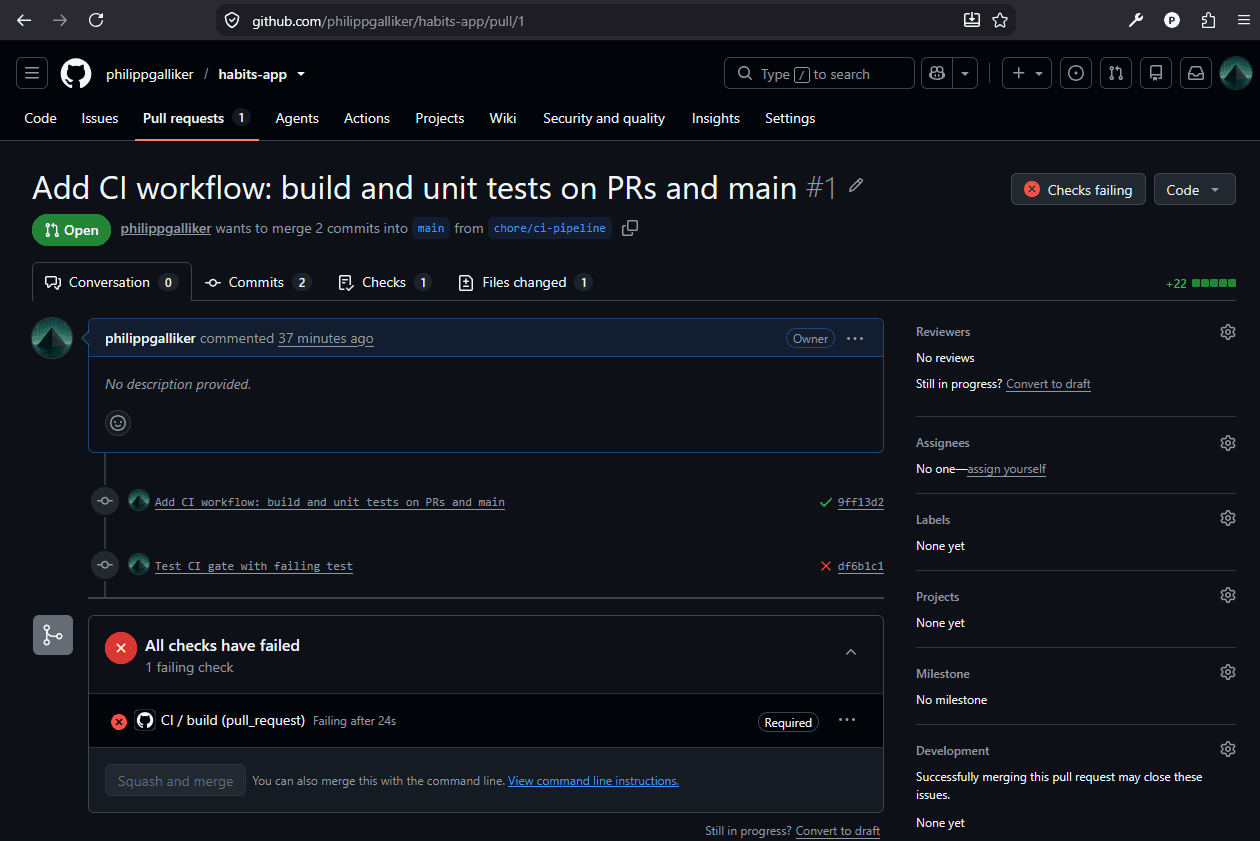Open repositories icon in header
This screenshot has width=1260, height=841.
[x=1156, y=73]
